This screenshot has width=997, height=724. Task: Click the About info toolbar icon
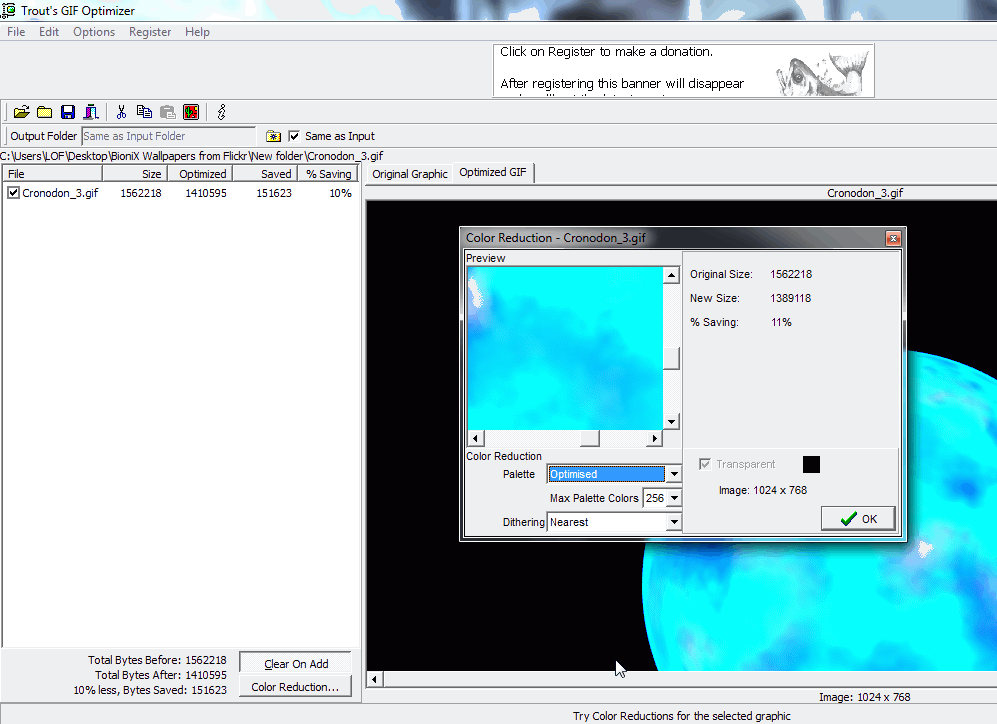(x=221, y=113)
